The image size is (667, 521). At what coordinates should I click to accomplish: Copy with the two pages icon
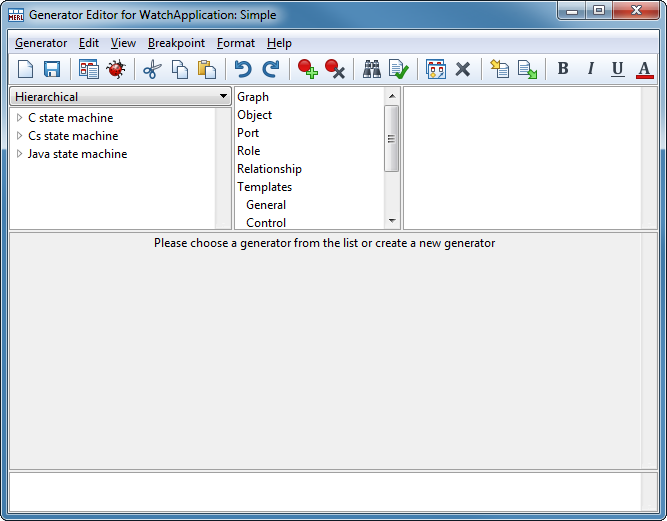point(180,69)
